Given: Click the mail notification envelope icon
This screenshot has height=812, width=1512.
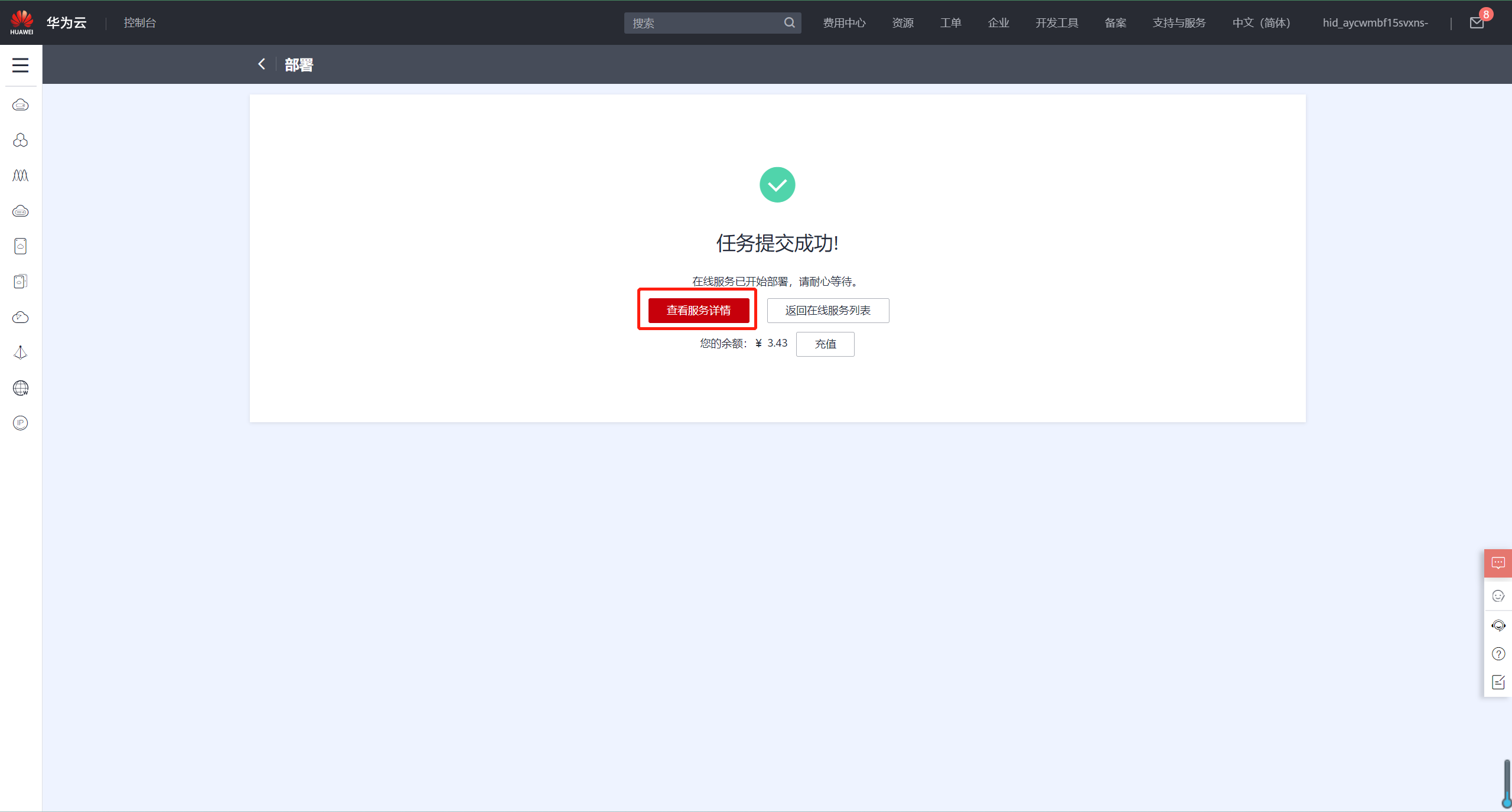Looking at the screenshot, I should pyautogui.click(x=1477, y=23).
